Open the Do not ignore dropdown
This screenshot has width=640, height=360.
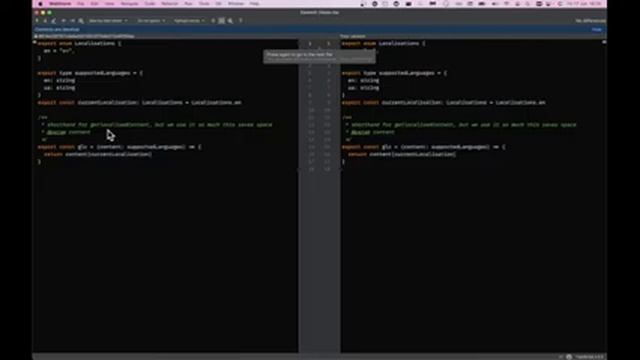(151, 20)
